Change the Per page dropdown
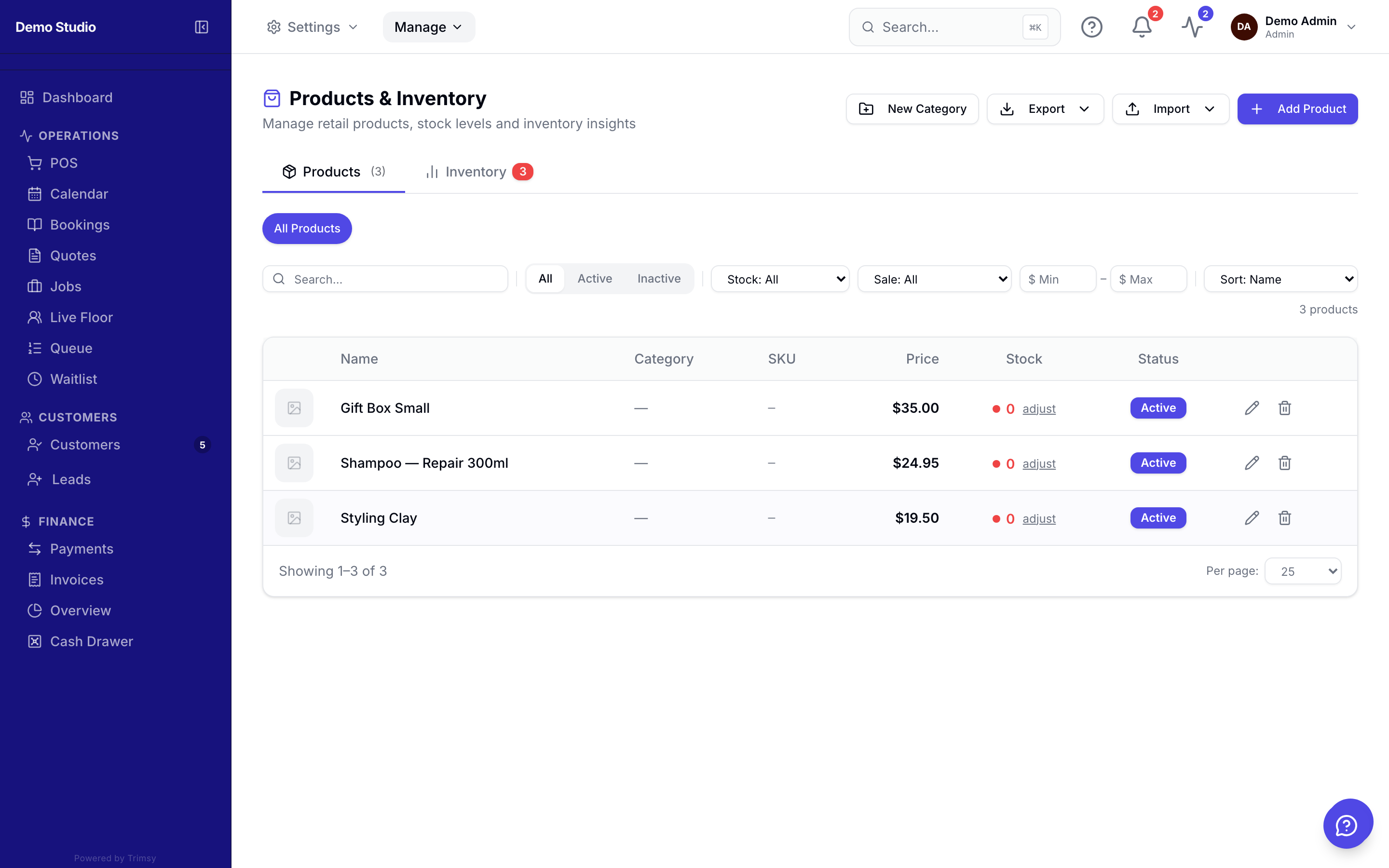The image size is (1389, 868). (1302, 571)
